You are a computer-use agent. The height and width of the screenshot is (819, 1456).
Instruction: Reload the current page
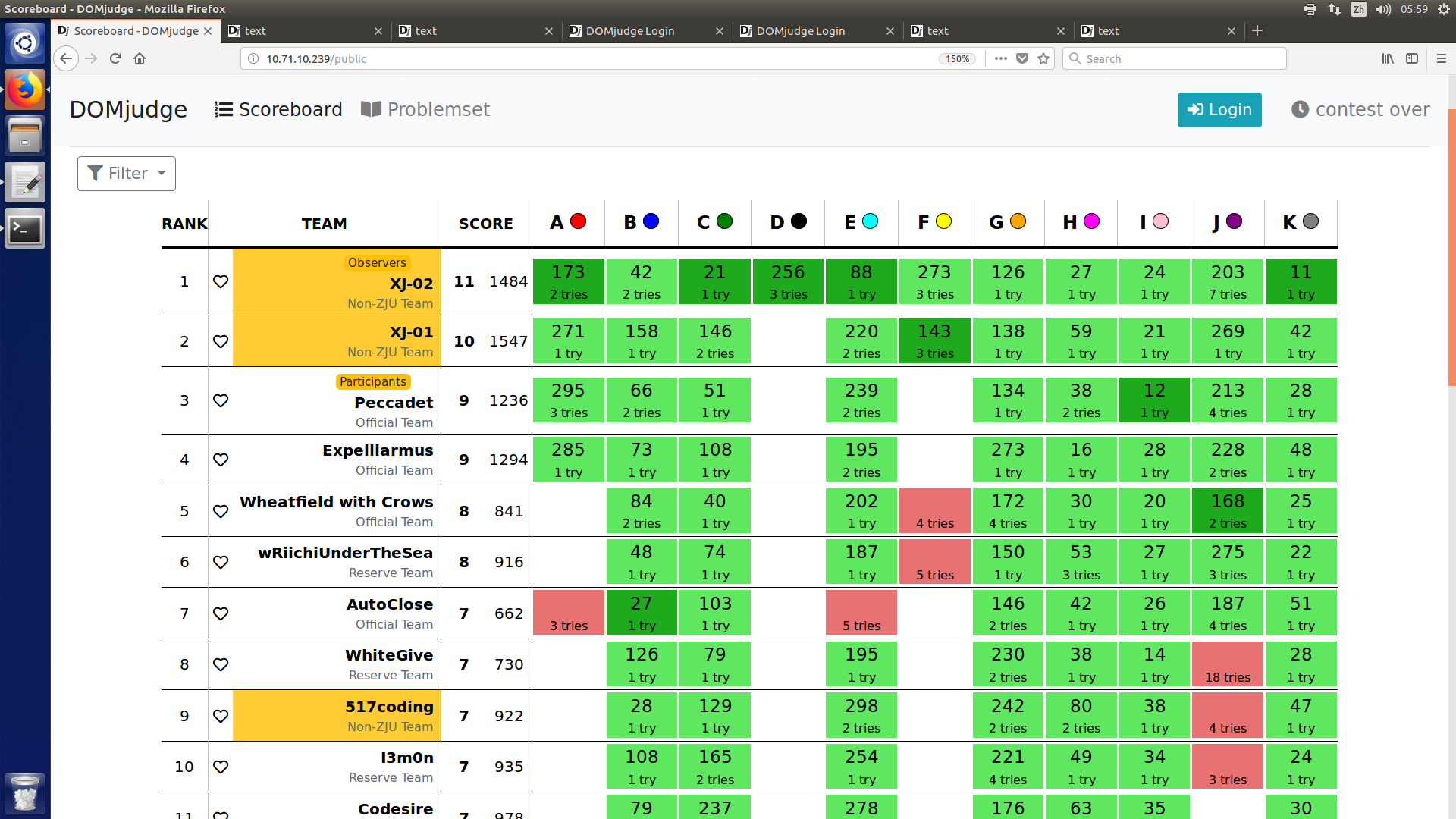pyautogui.click(x=115, y=58)
